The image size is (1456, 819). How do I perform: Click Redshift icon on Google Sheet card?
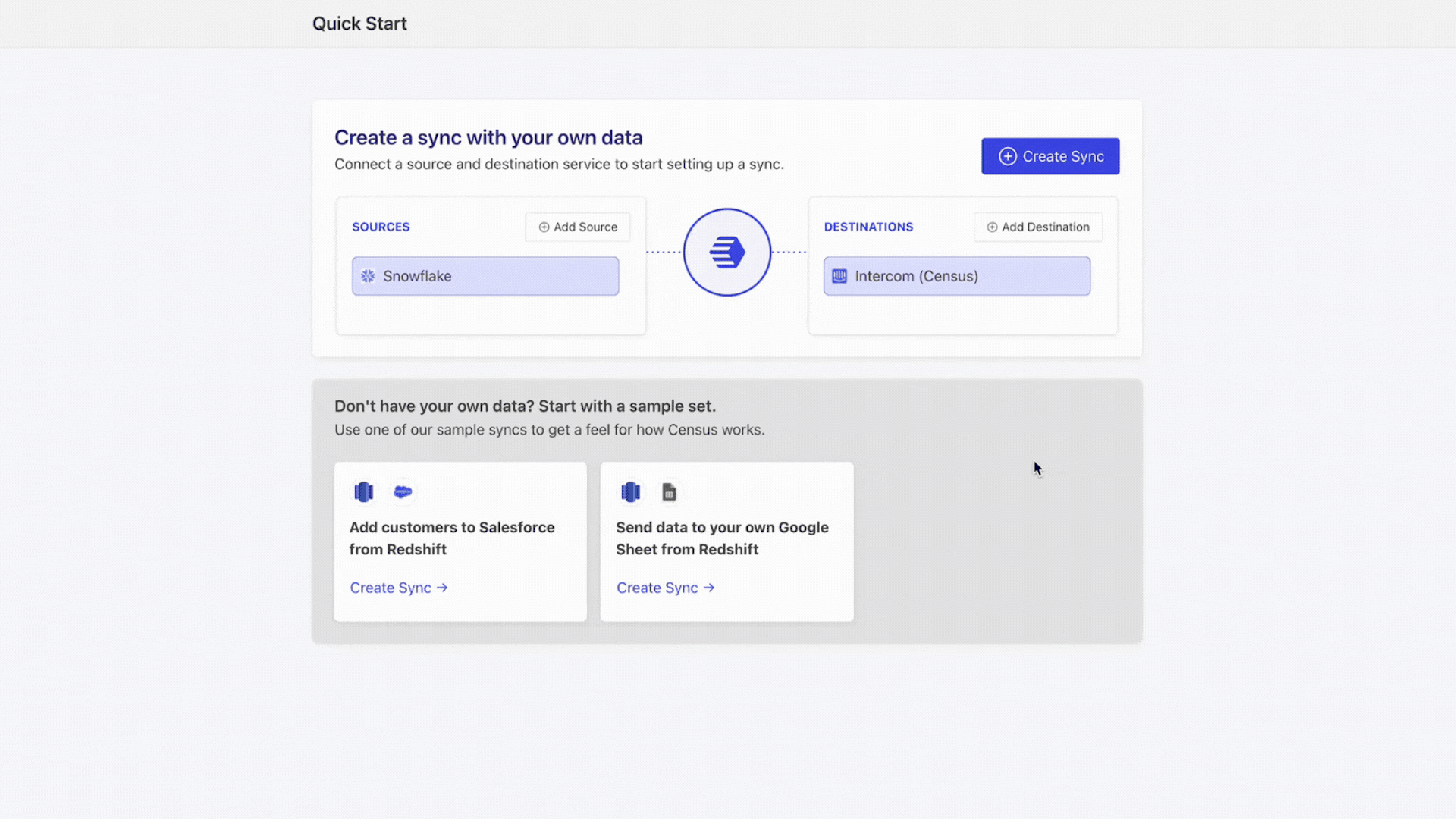click(x=630, y=492)
